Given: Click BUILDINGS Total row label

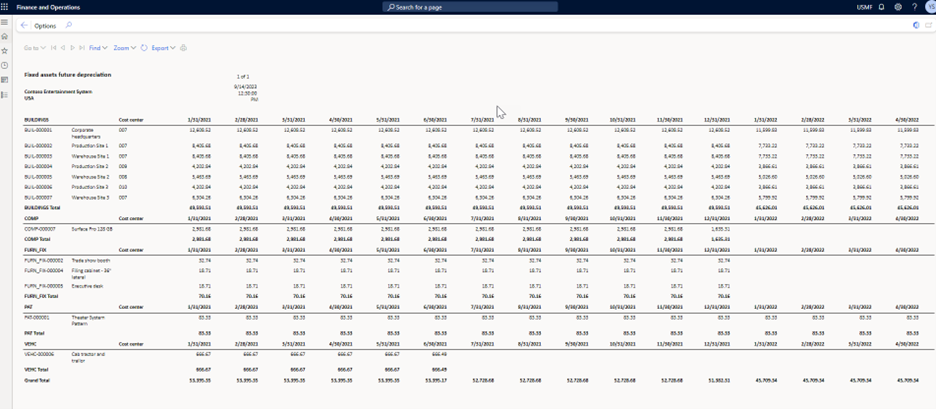Looking at the screenshot, I should (43, 208).
